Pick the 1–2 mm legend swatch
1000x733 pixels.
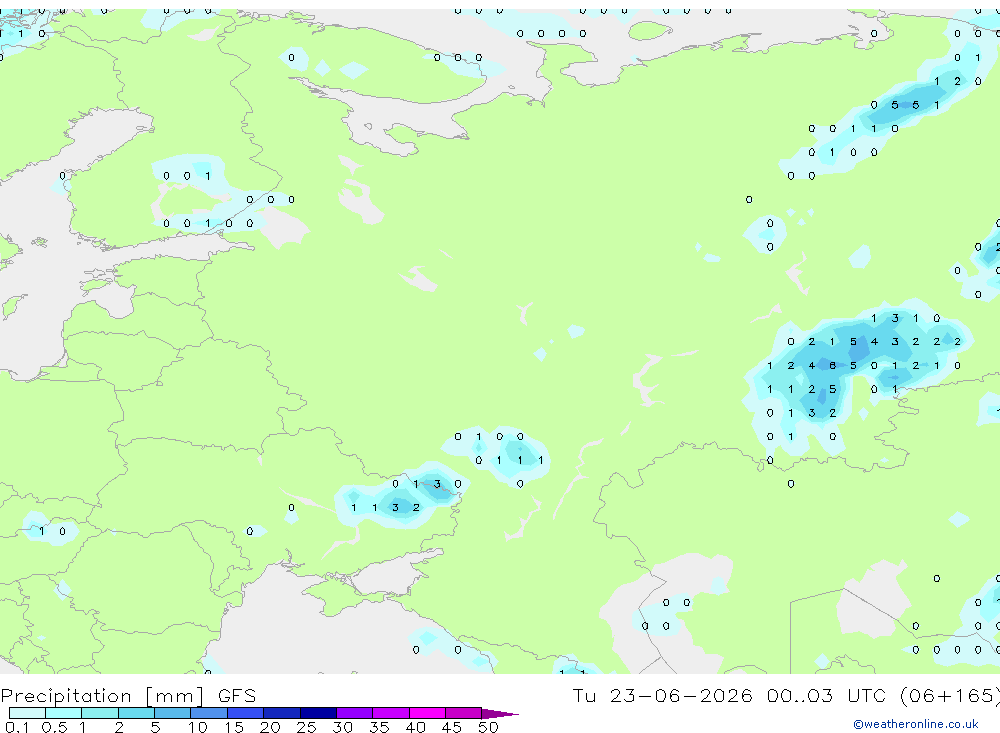point(100,713)
